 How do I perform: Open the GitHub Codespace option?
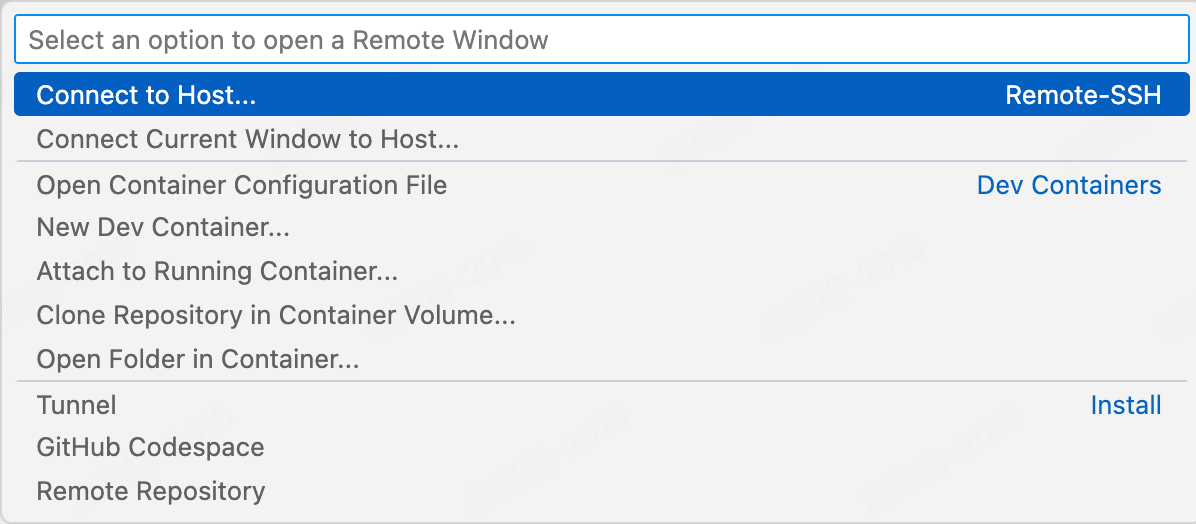click(150, 447)
